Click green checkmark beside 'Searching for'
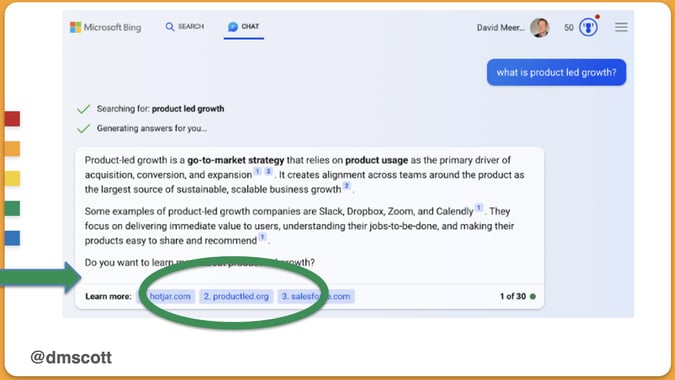This screenshot has width=675, height=380. pos(83,109)
